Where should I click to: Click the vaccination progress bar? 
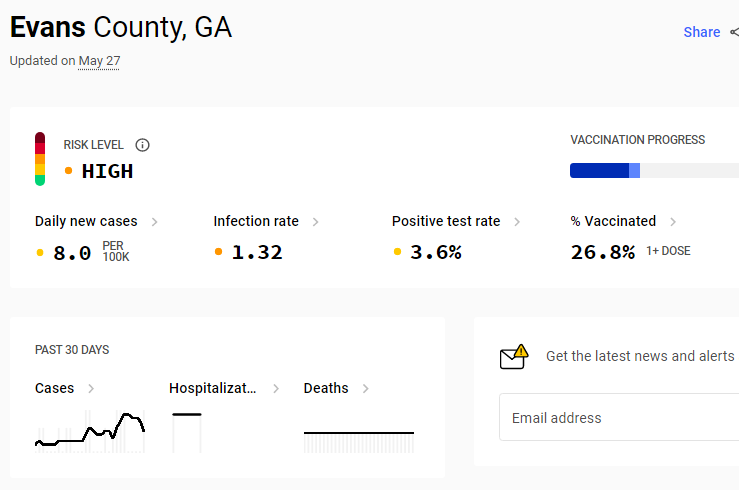[x=654, y=171]
